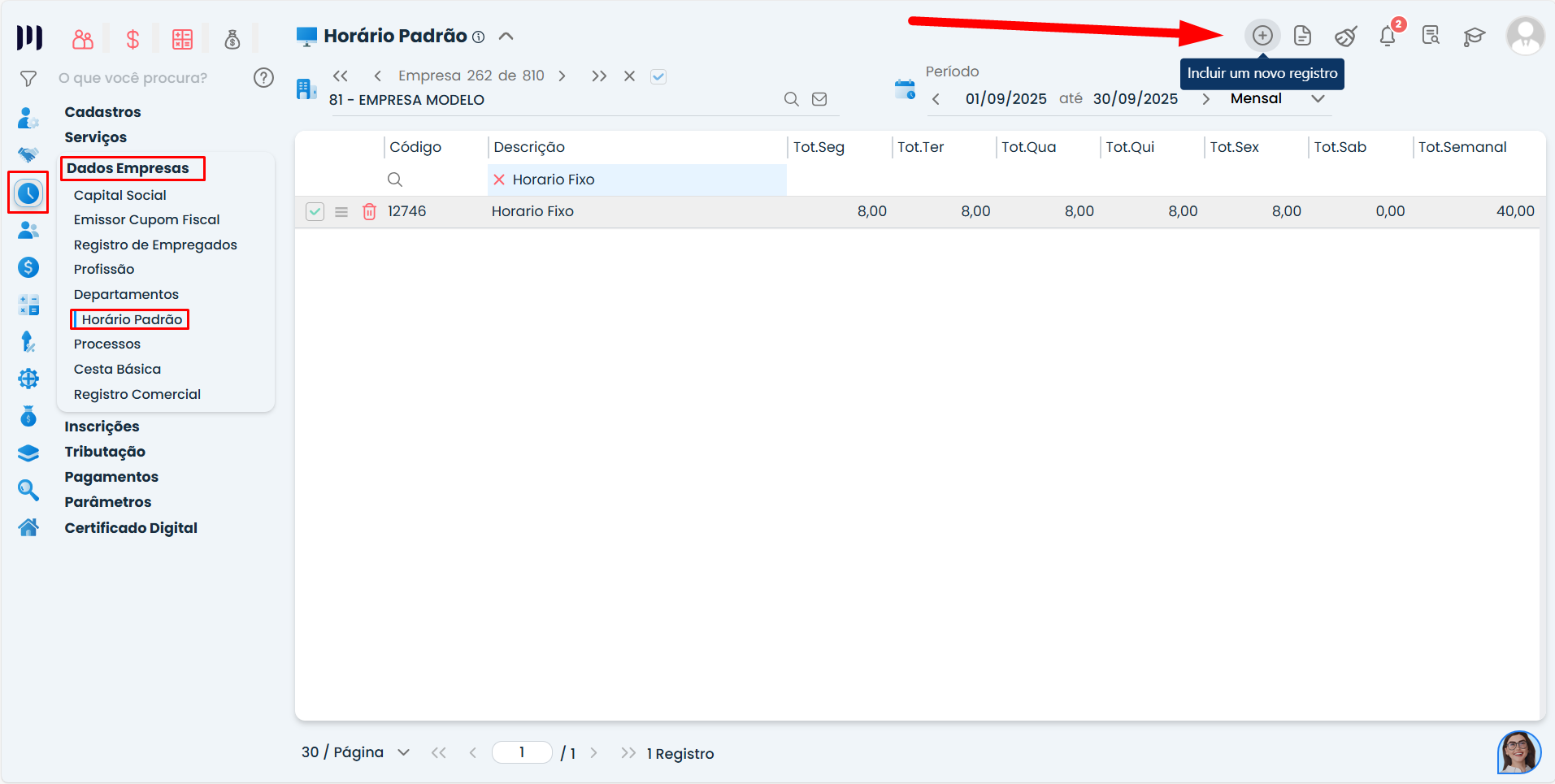The width and height of the screenshot is (1555, 784).
Task: Open Cesta Básica submenu item
Action: tap(117, 369)
